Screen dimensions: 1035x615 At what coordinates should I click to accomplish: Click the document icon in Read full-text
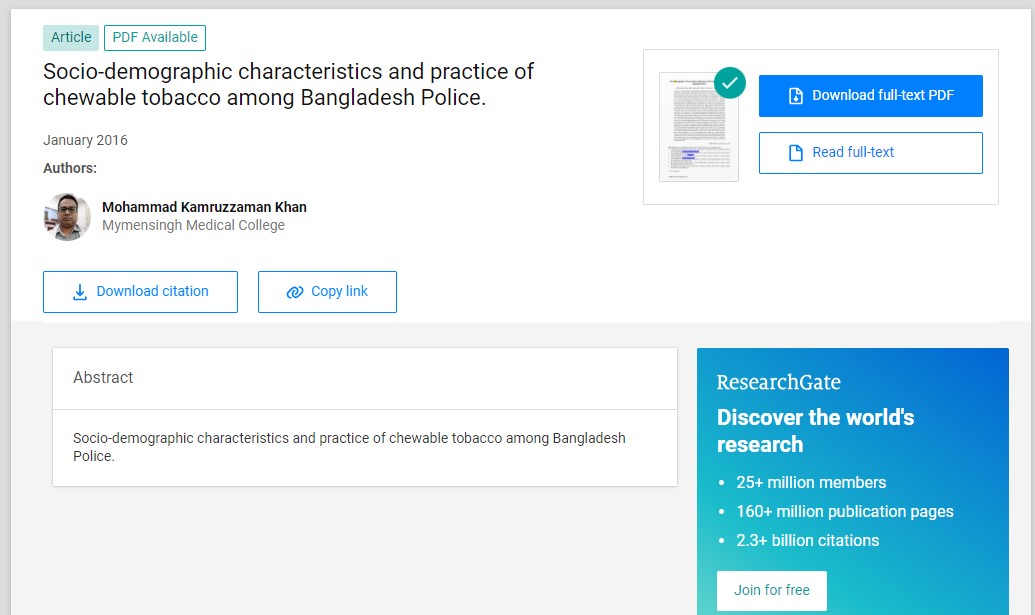[796, 153]
